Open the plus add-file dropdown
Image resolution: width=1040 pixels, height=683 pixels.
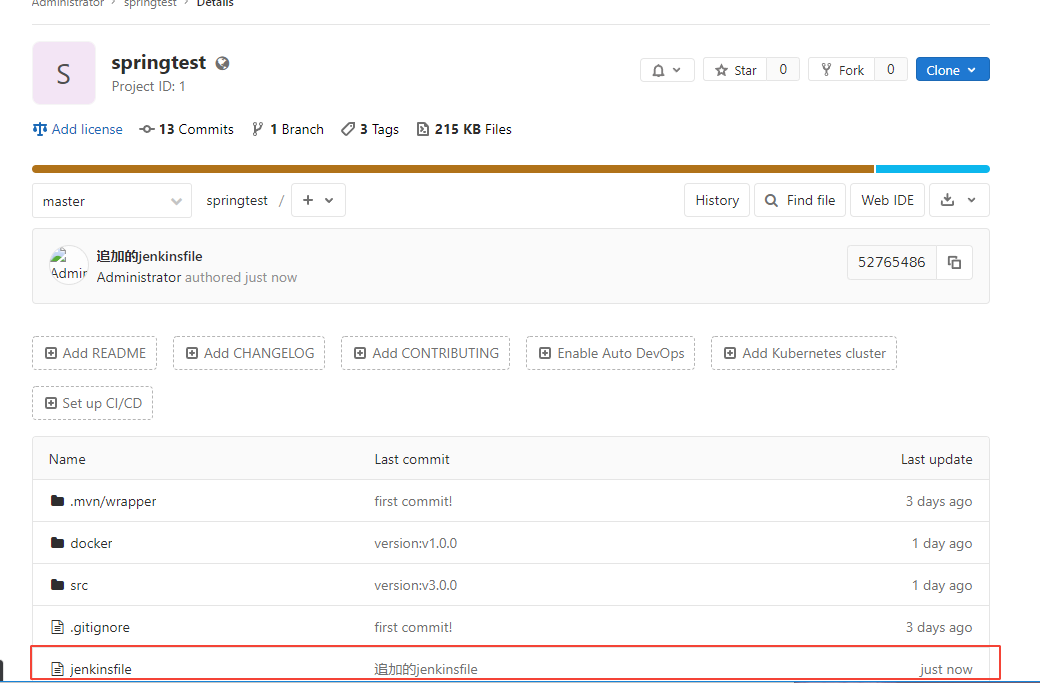318,200
